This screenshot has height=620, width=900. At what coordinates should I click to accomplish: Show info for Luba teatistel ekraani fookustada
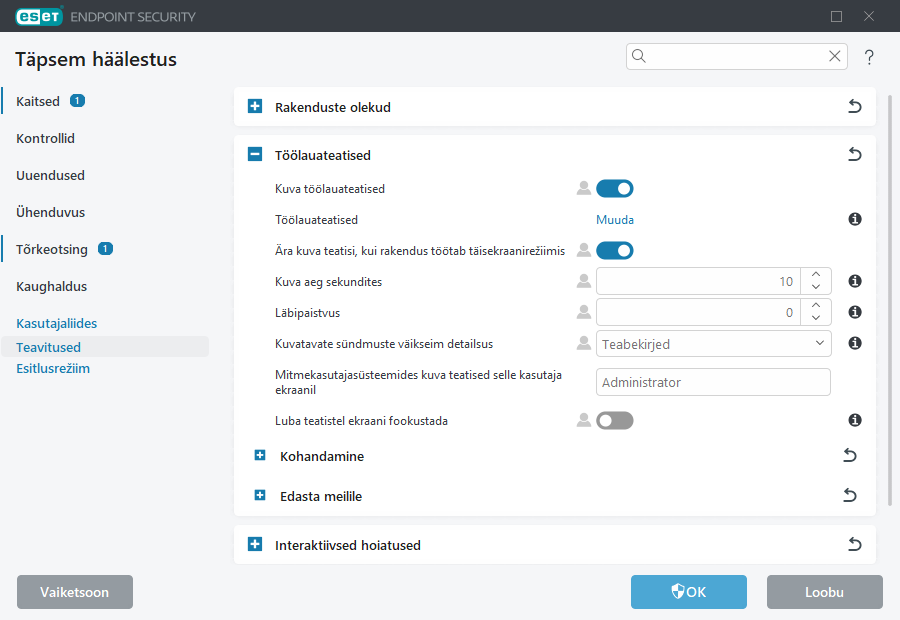click(x=855, y=420)
